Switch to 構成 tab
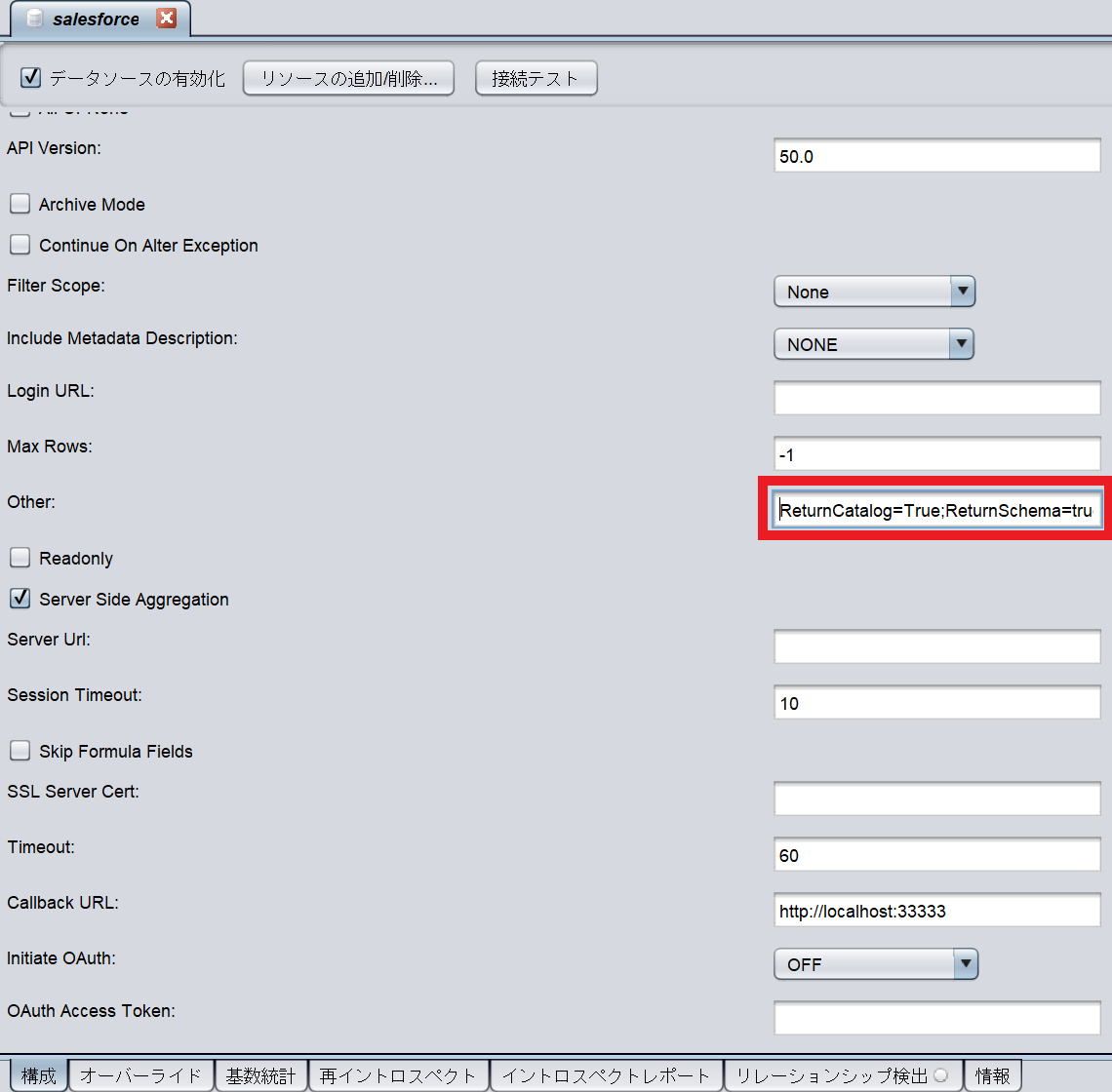This screenshot has height=1092, width=1112. click(x=39, y=1075)
